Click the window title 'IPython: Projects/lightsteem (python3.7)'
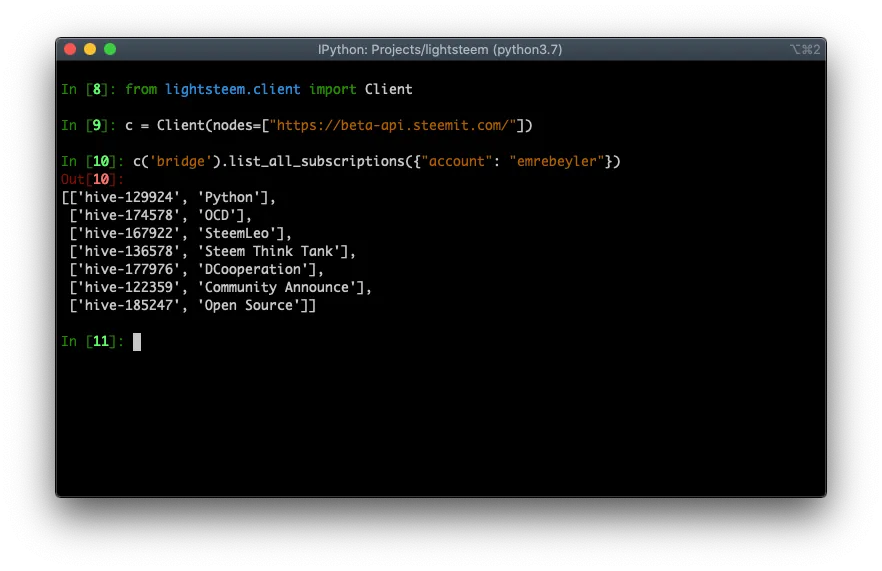The image size is (882, 571). (x=440, y=50)
